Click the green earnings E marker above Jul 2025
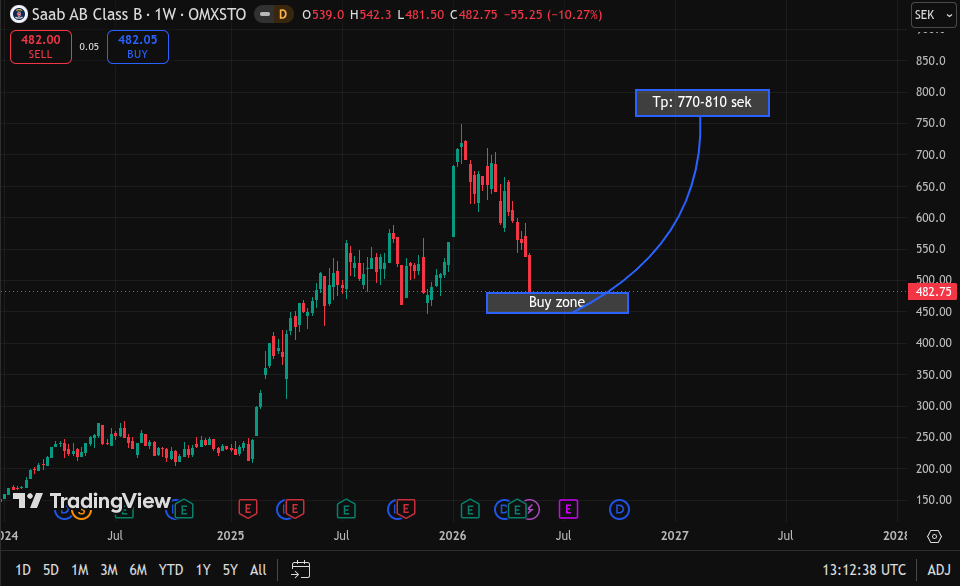Viewport: 960px width, 586px height. (346, 509)
